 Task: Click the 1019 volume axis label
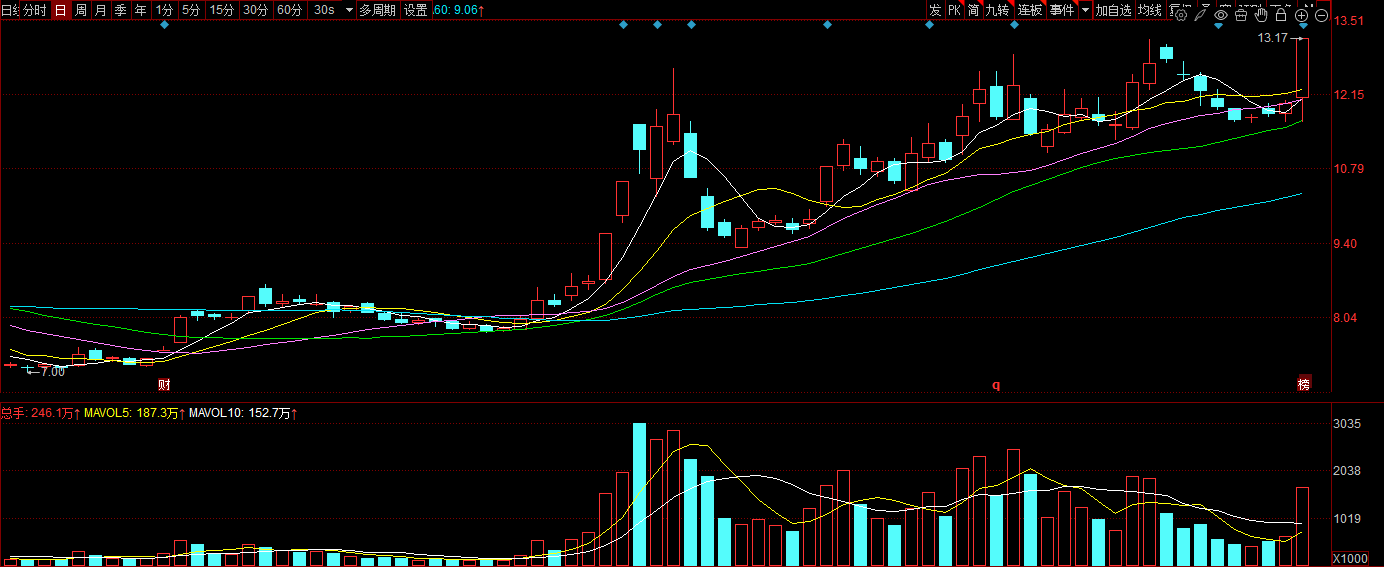pyautogui.click(x=1348, y=519)
